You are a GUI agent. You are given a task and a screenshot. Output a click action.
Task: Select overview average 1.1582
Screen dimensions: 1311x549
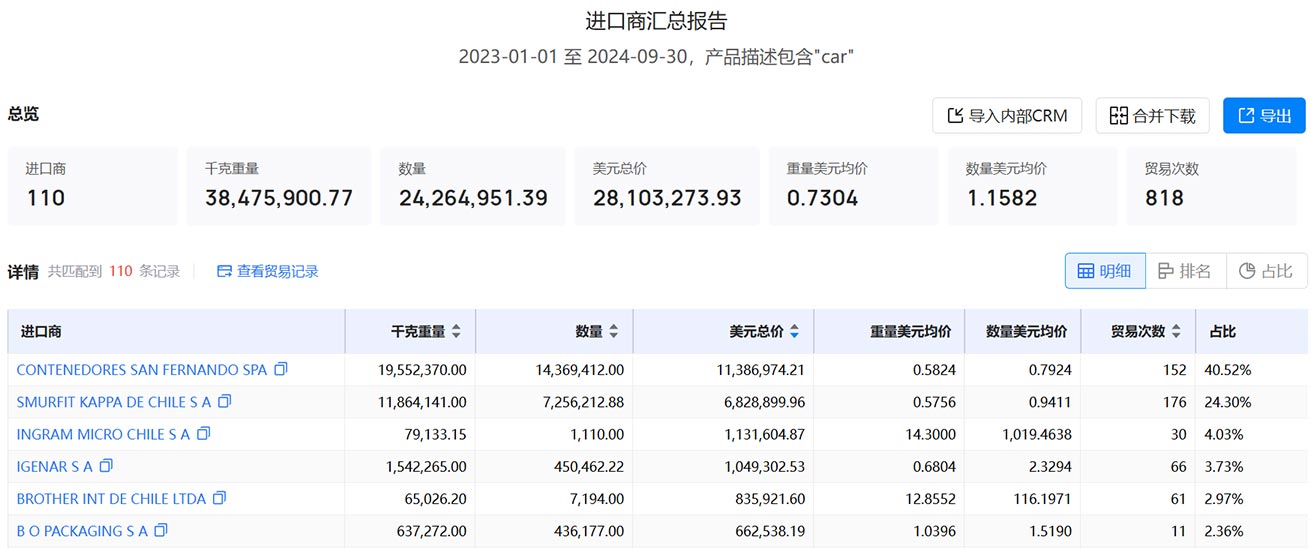(x=1001, y=198)
